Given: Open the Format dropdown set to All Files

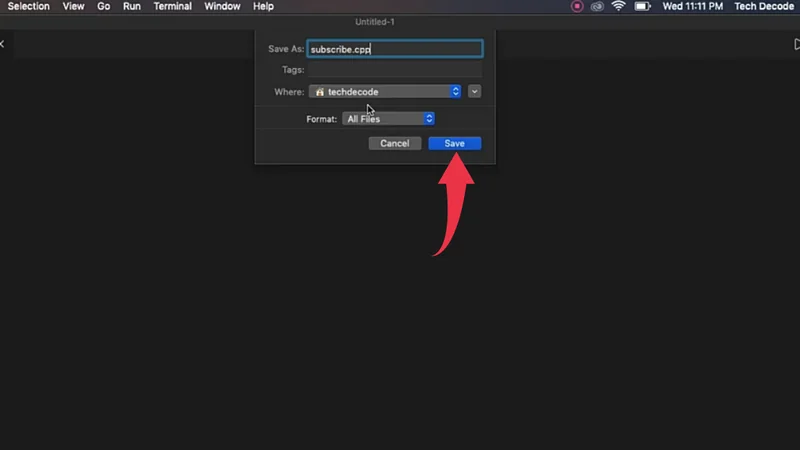Looking at the screenshot, I should click(x=388, y=118).
